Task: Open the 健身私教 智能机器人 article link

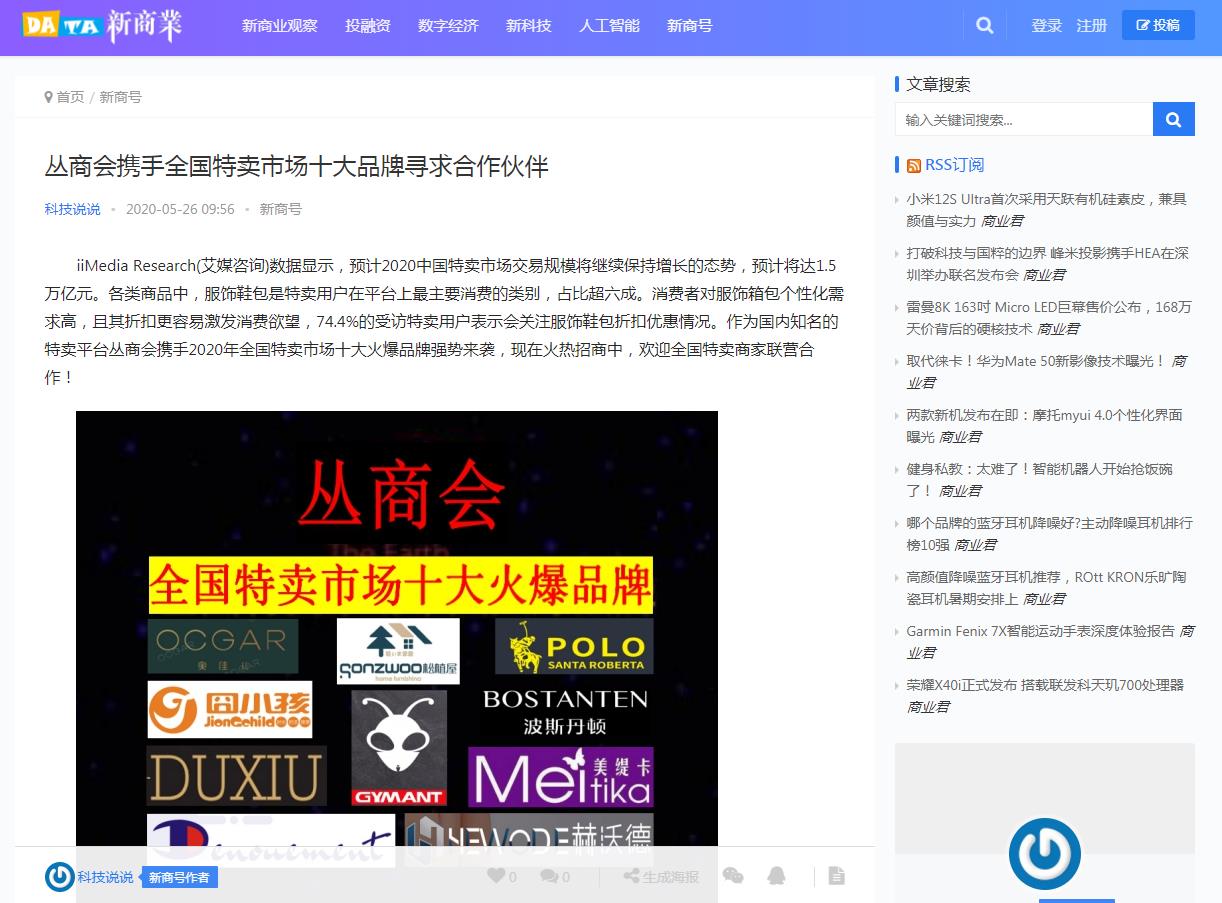Action: 1039,480
